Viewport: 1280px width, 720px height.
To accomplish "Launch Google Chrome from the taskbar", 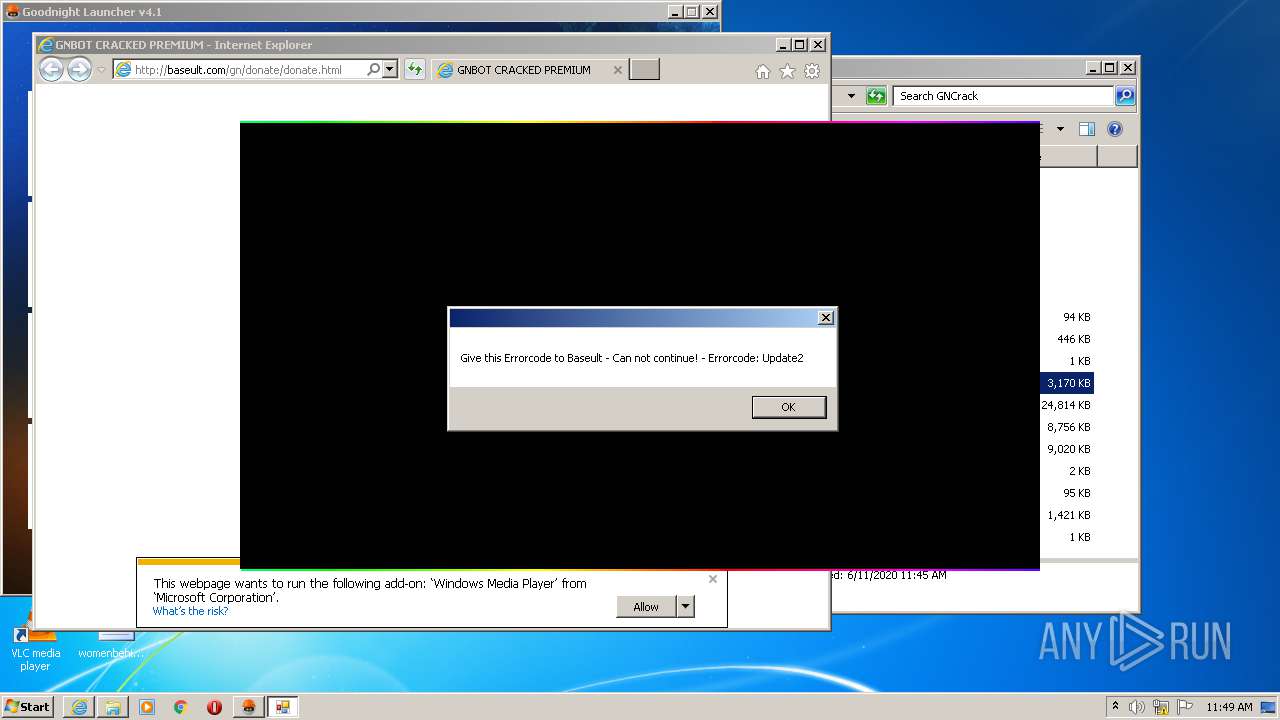I will [181, 707].
